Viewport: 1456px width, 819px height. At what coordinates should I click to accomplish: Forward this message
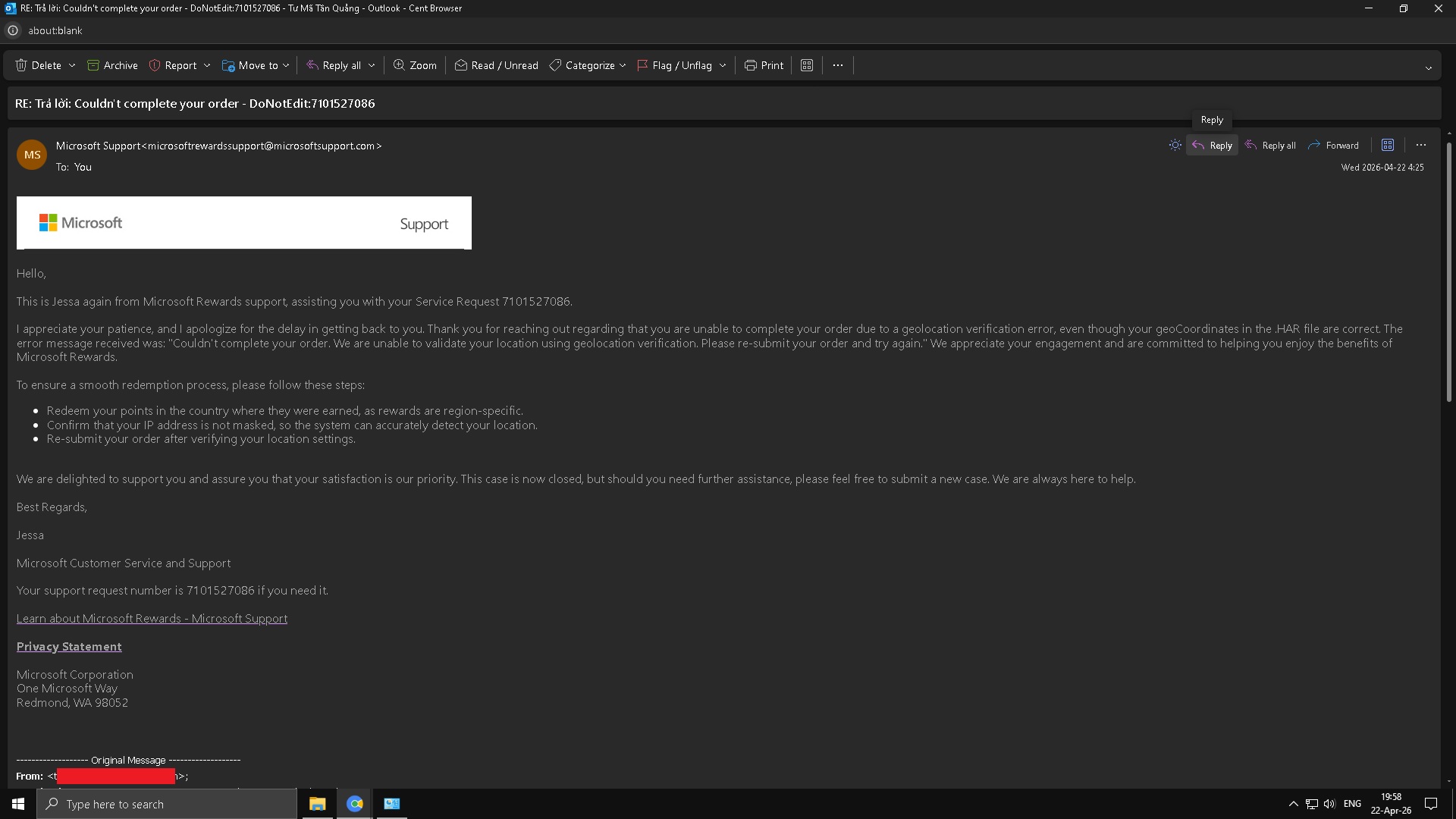1333,145
